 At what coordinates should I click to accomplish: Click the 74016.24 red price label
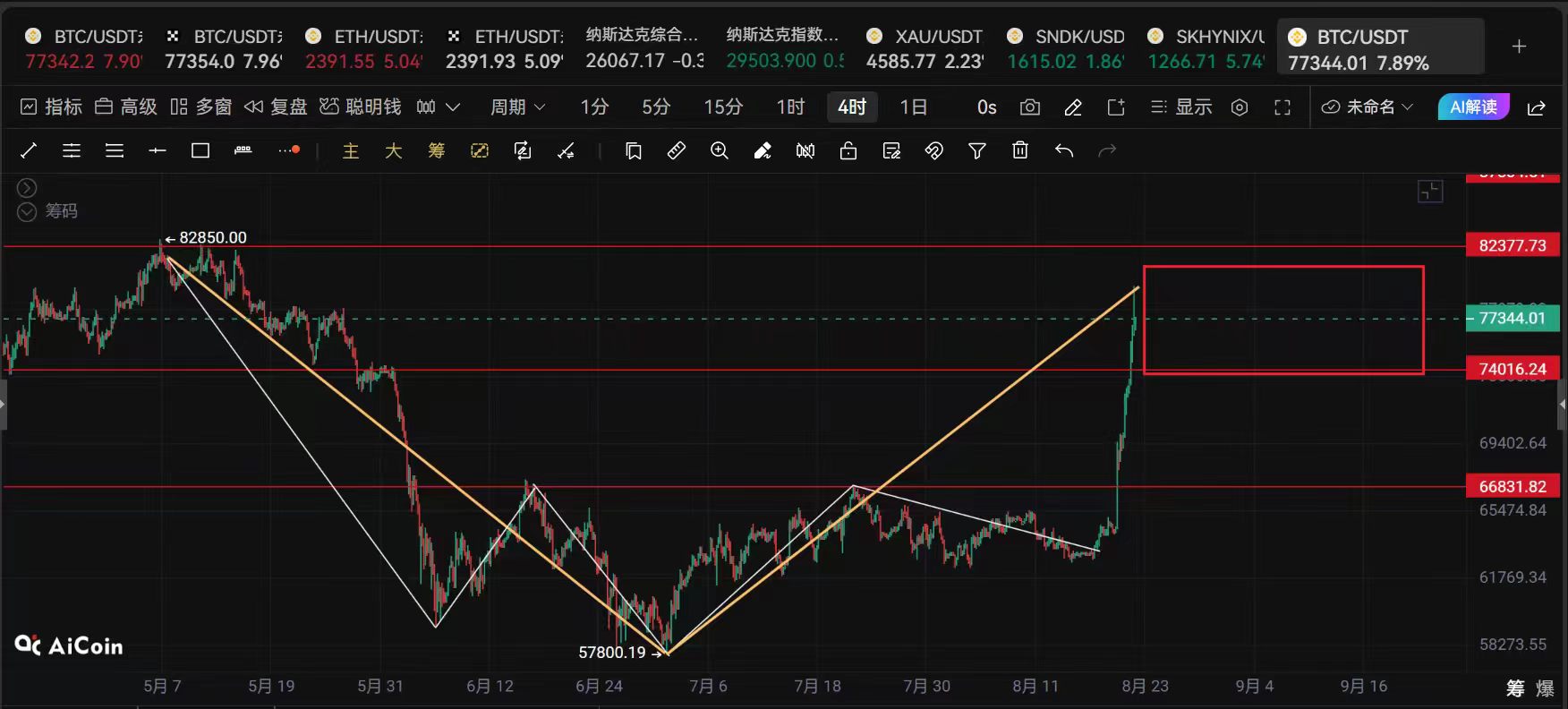[1513, 369]
